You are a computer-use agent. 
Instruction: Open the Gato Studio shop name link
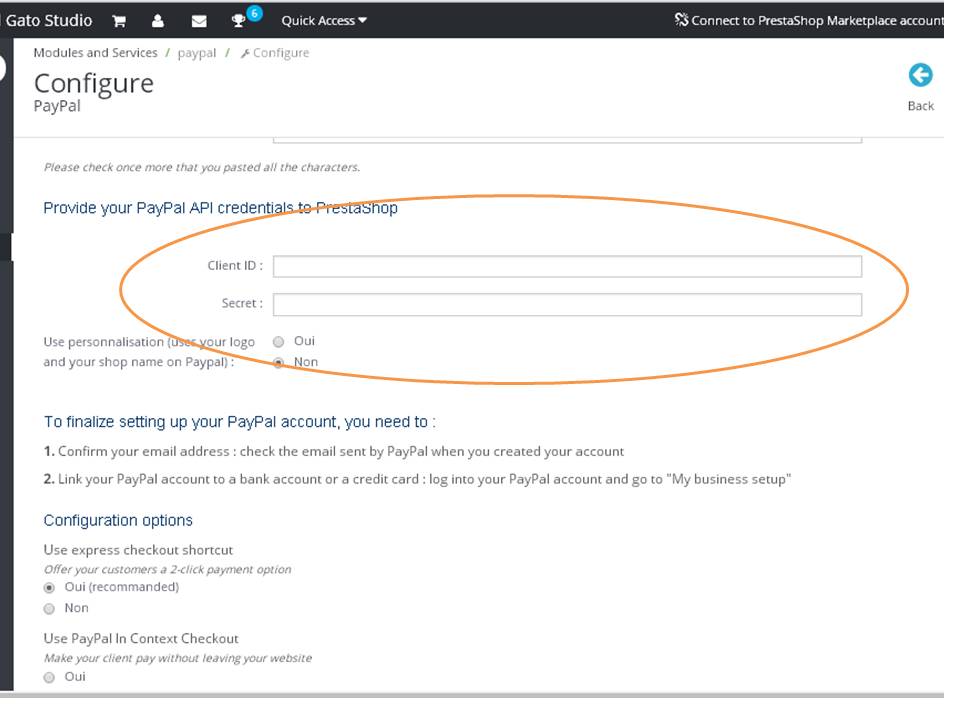point(49,21)
